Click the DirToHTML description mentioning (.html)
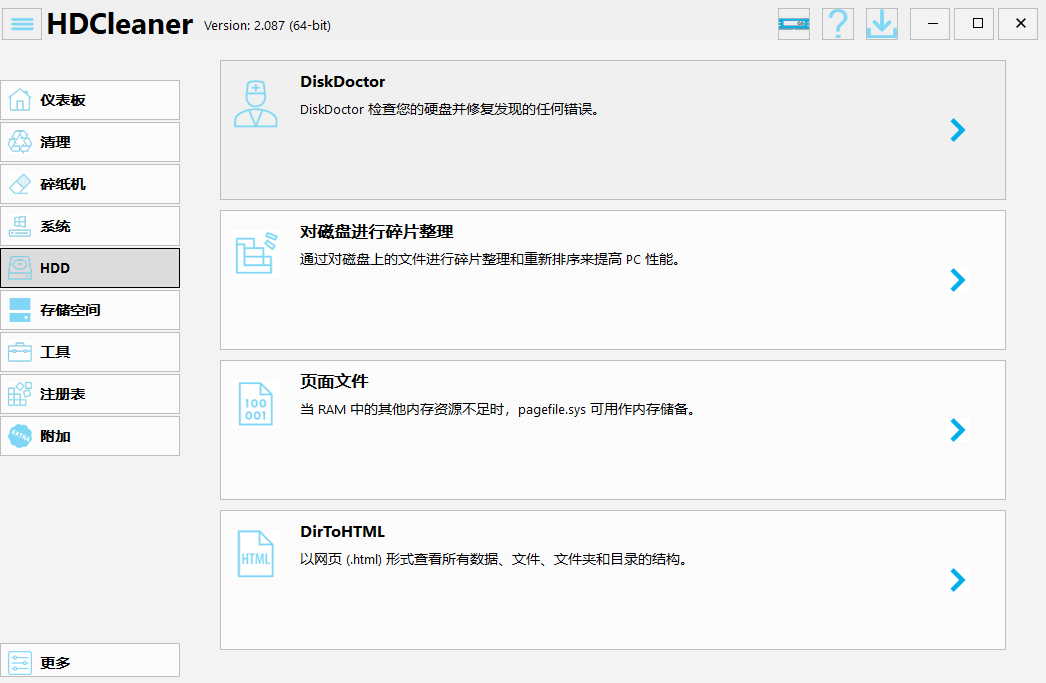The image size is (1046, 683). (494, 560)
